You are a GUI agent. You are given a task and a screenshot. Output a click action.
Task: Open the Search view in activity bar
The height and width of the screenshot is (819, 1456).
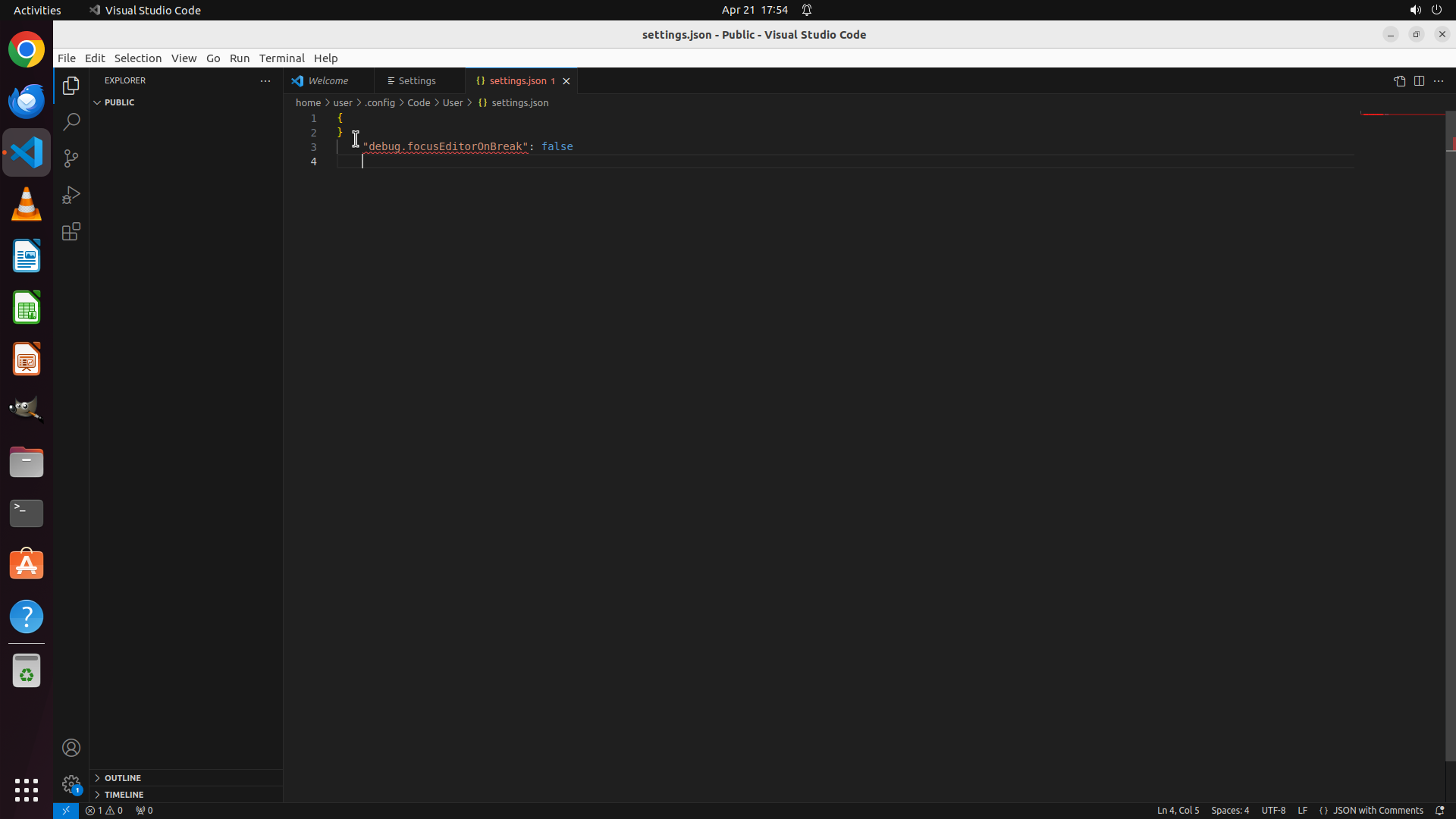[71, 122]
